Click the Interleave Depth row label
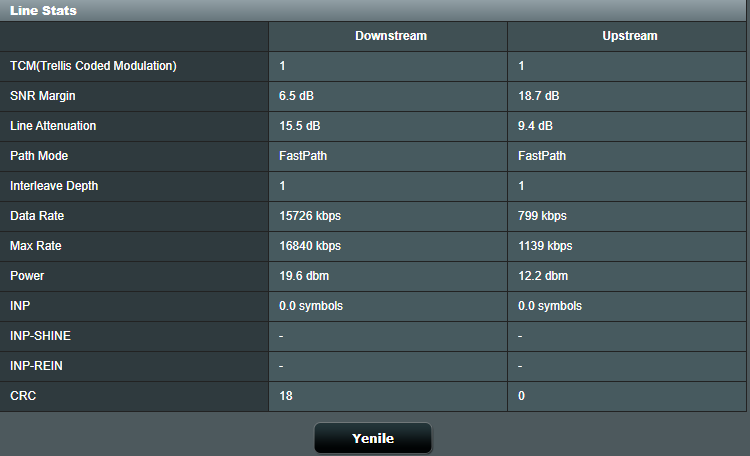 click(54, 186)
